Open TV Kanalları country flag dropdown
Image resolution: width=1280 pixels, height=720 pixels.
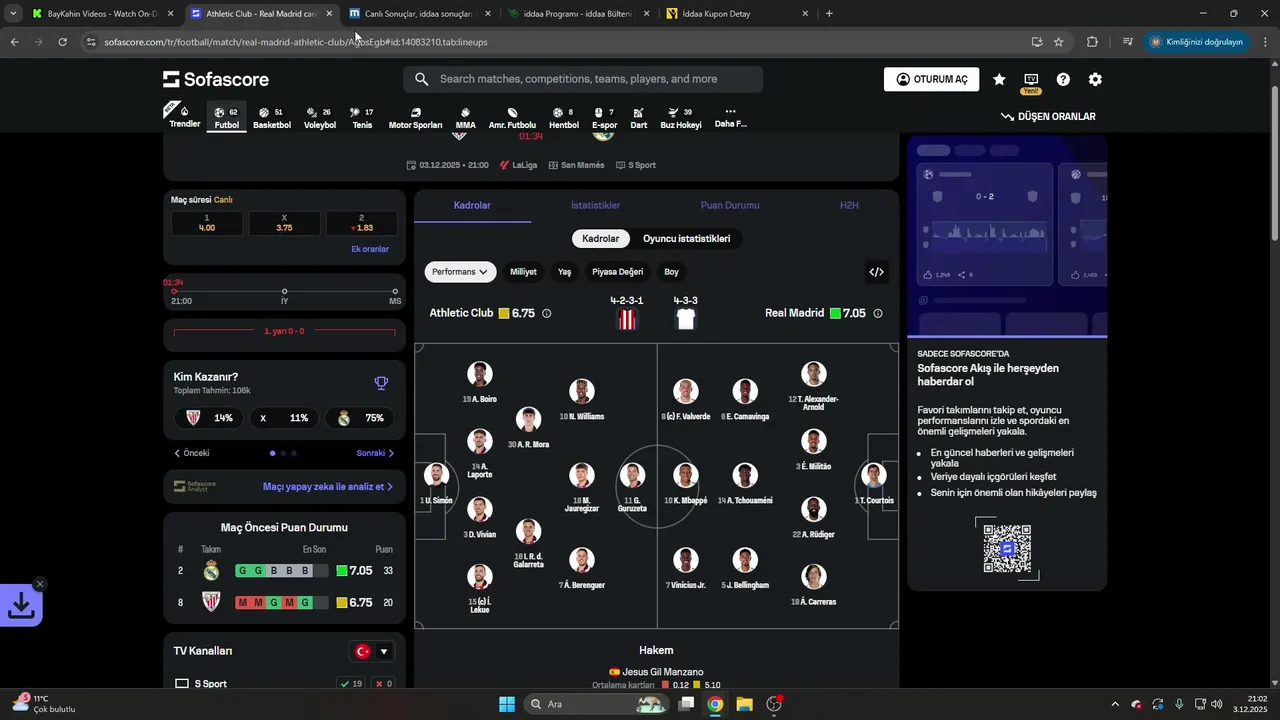371,652
